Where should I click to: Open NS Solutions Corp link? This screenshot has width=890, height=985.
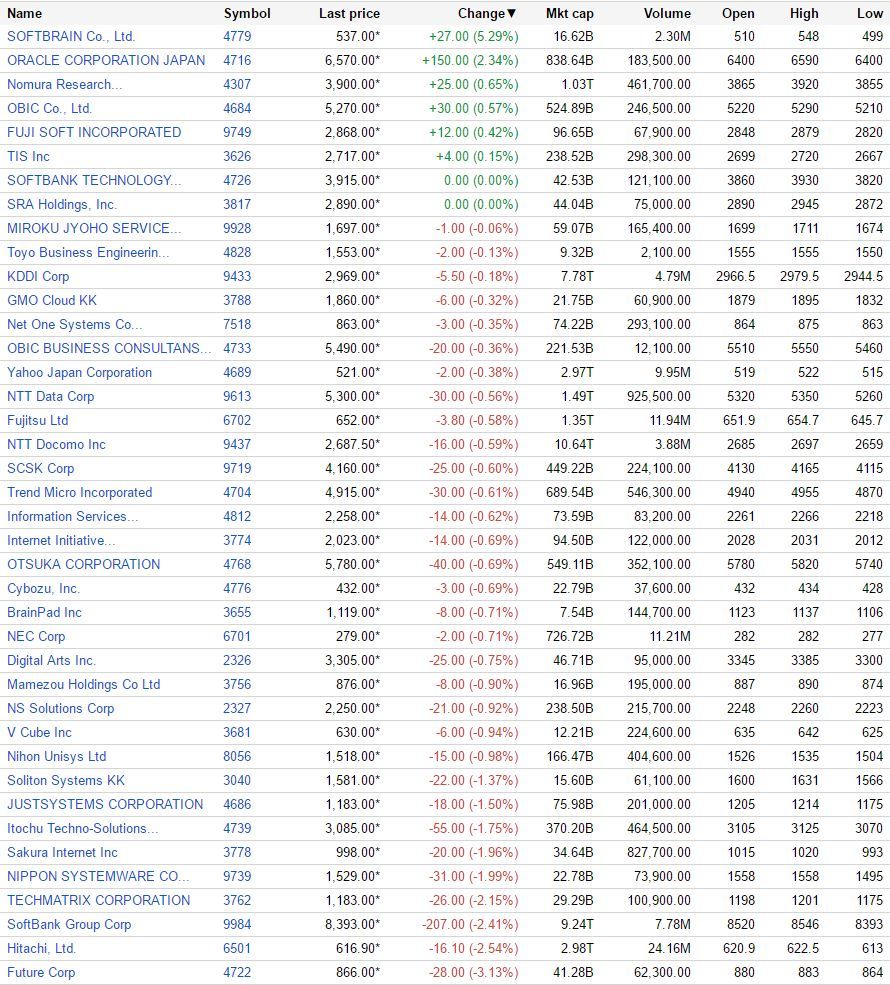(61, 709)
